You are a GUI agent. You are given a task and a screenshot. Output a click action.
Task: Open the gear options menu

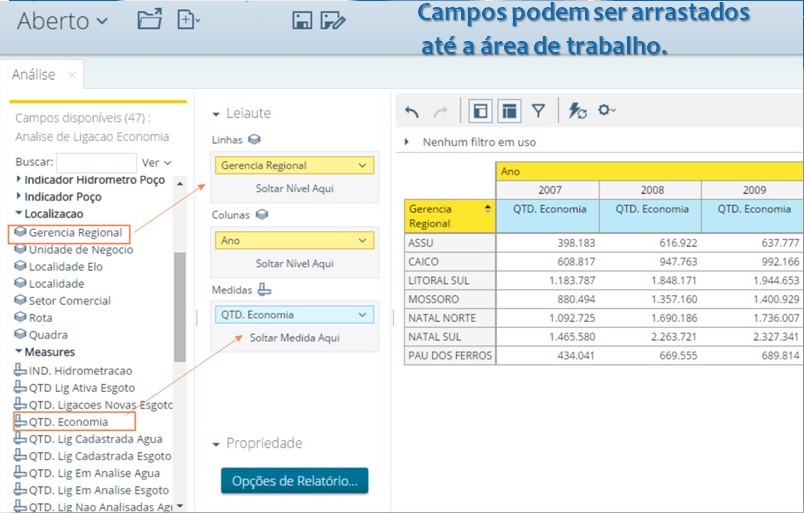(x=607, y=111)
